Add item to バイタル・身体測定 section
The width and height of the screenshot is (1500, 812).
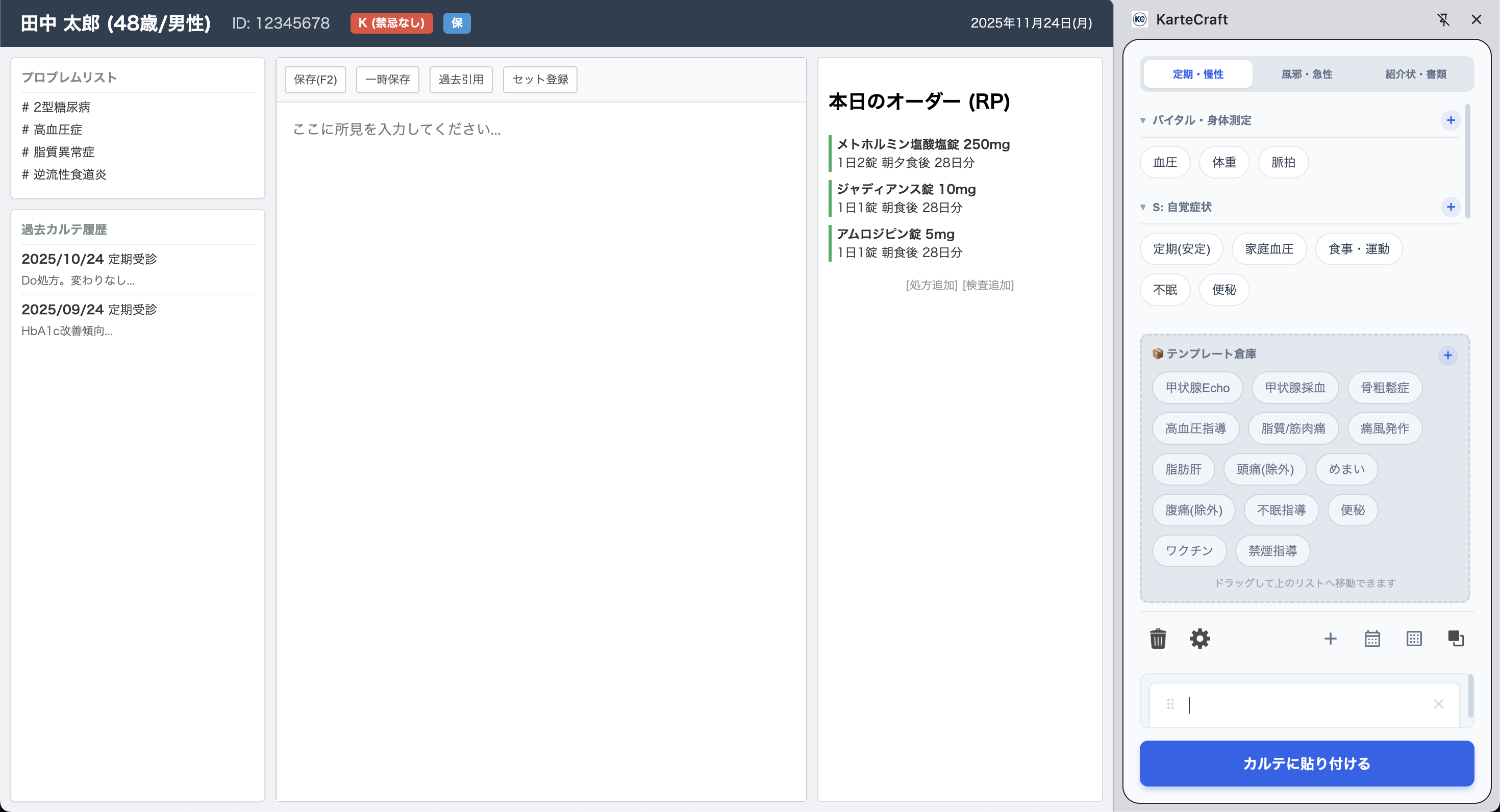[x=1451, y=120]
